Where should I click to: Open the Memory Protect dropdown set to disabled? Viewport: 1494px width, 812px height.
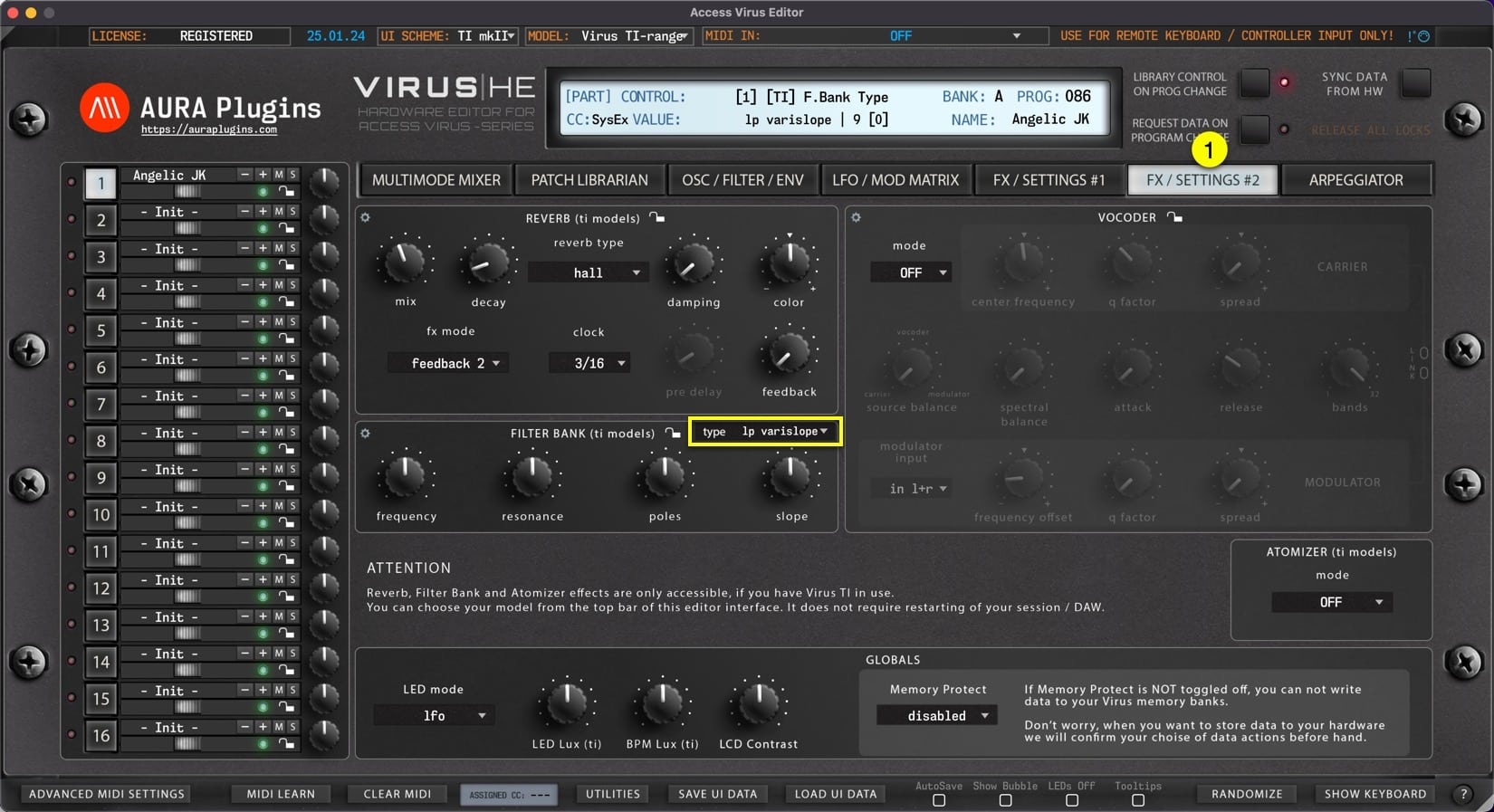click(937, 715)
